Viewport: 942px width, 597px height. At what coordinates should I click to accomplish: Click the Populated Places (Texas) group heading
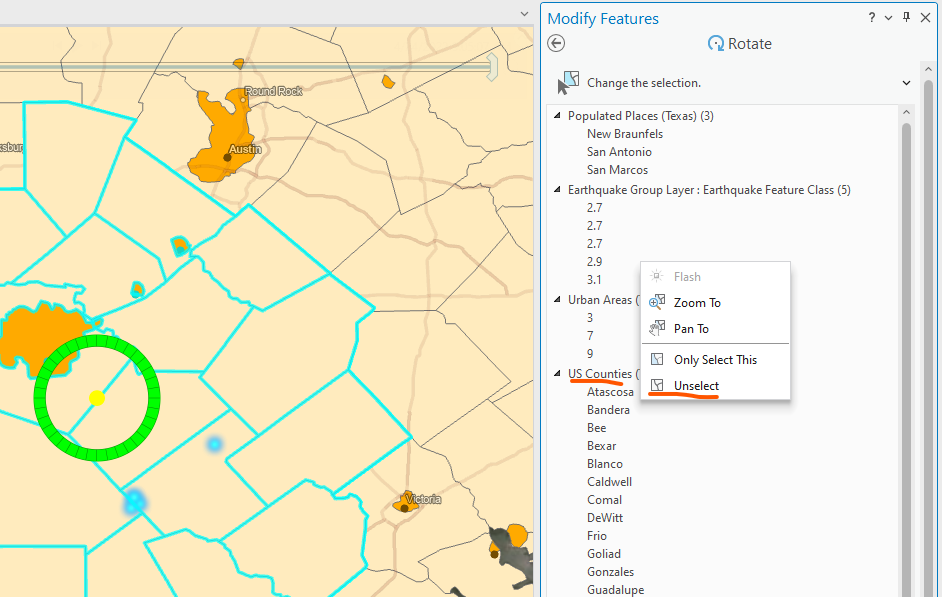pyautogui.click(x=640, y=116)
